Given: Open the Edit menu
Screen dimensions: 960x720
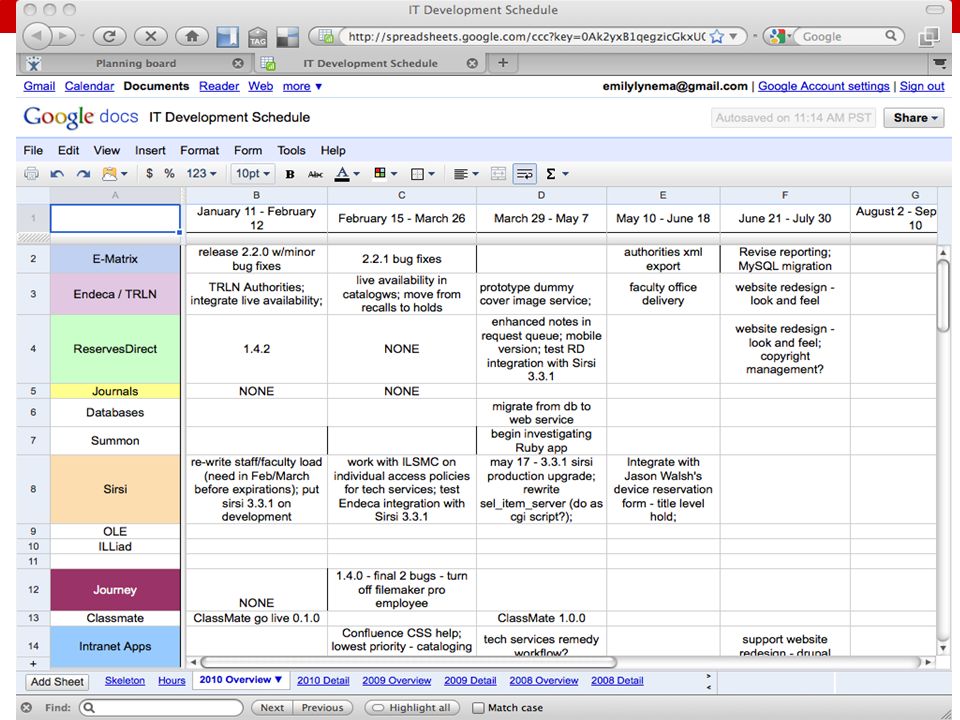Looking at the screenshot, I should [69, 151].
